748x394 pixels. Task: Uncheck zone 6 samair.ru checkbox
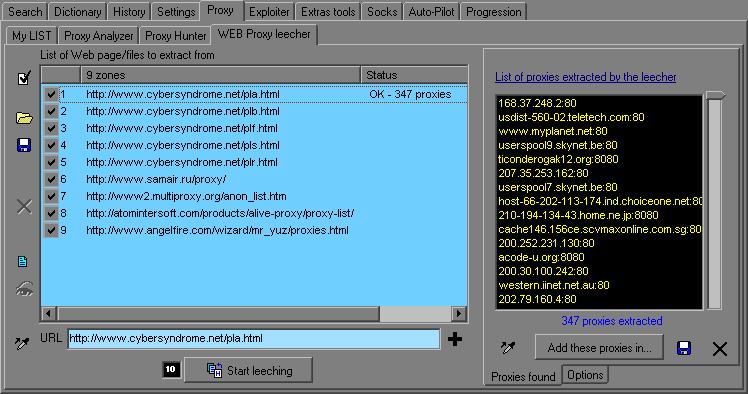(51, 179)
